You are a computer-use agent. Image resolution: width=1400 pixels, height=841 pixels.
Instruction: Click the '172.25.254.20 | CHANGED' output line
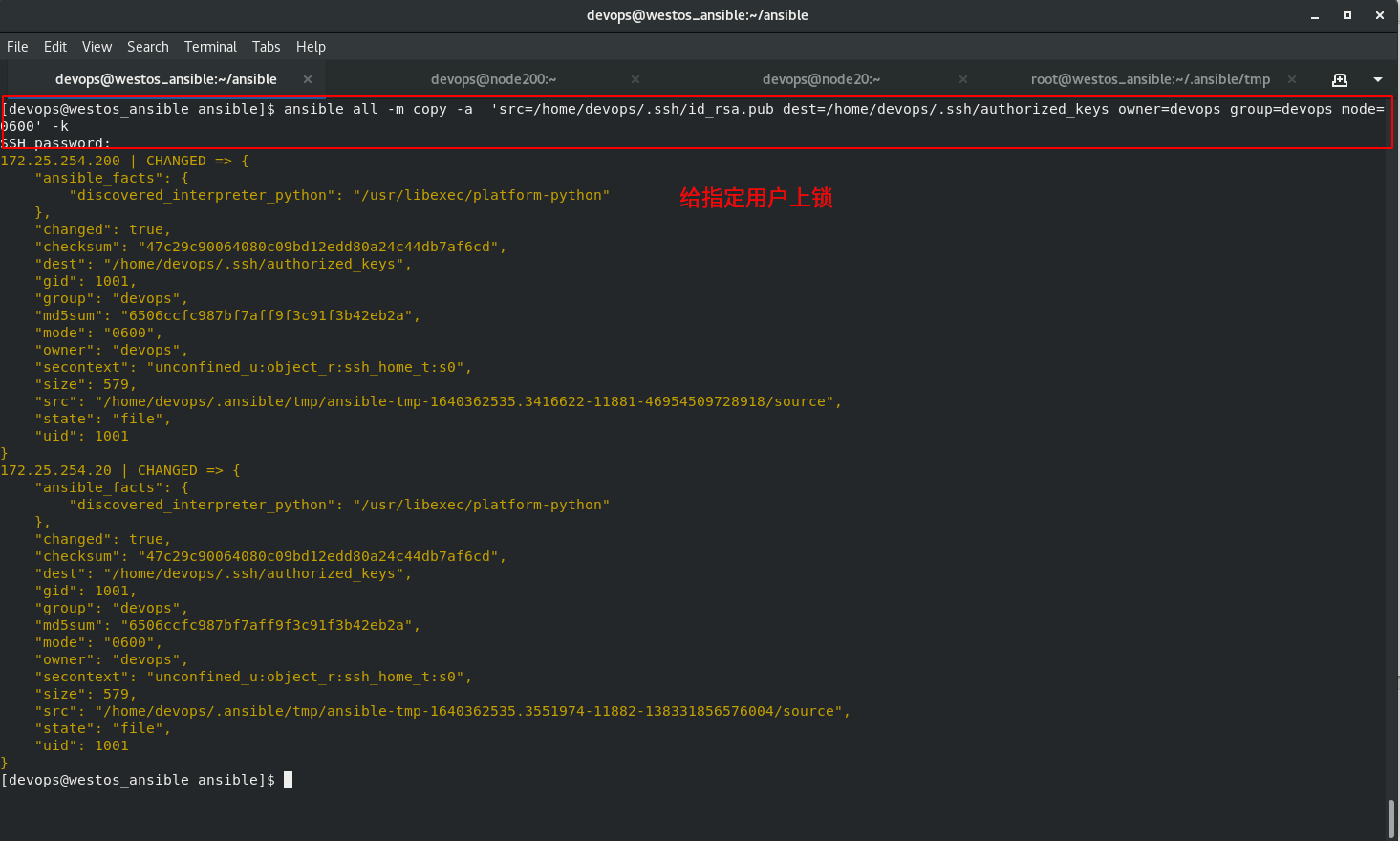point(120,470)
